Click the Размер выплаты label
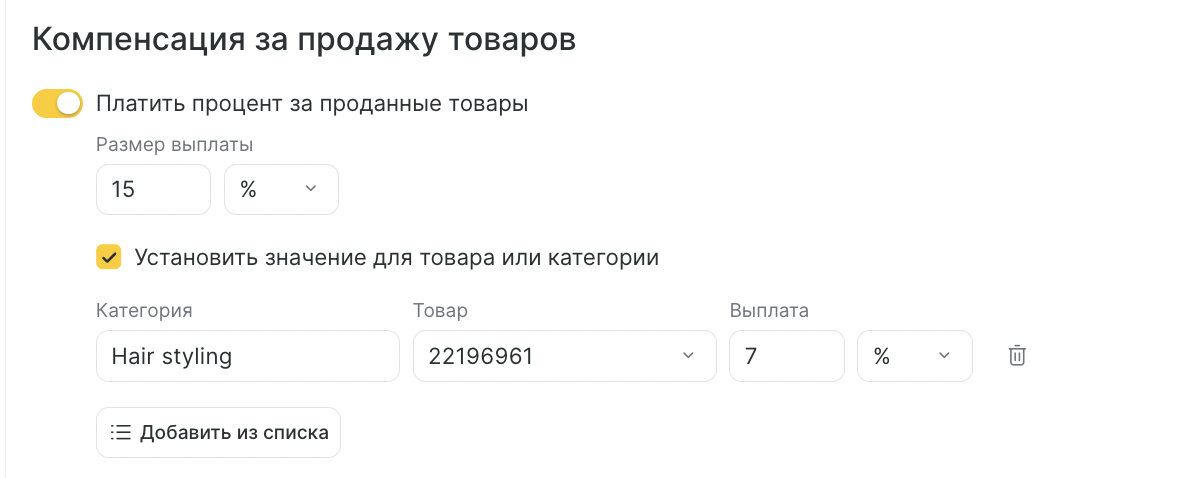The height and width of the screenshot is (478, 1188). (x=175, y=145)
